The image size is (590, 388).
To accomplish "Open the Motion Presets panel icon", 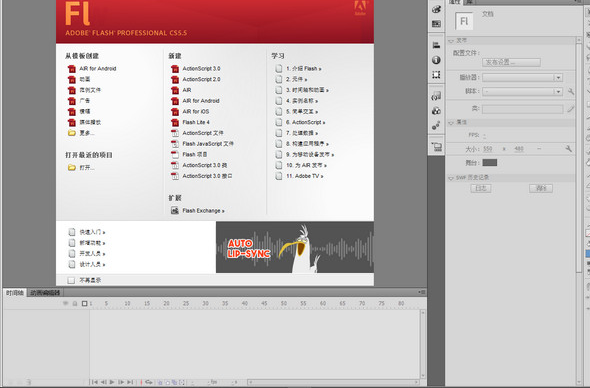I will coord(436,125).
